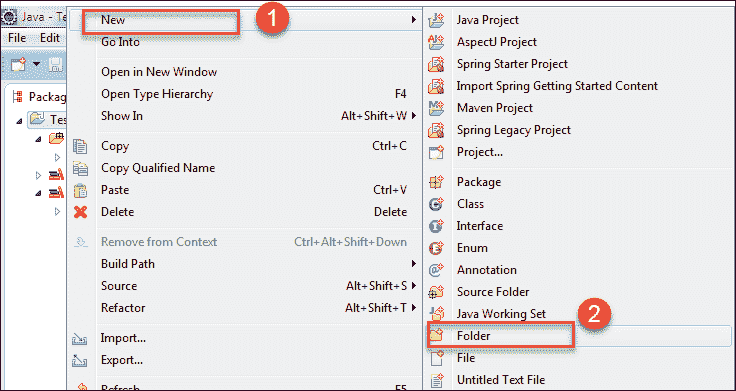
Task: Click the Enum icon
Action: click(437, 248)
